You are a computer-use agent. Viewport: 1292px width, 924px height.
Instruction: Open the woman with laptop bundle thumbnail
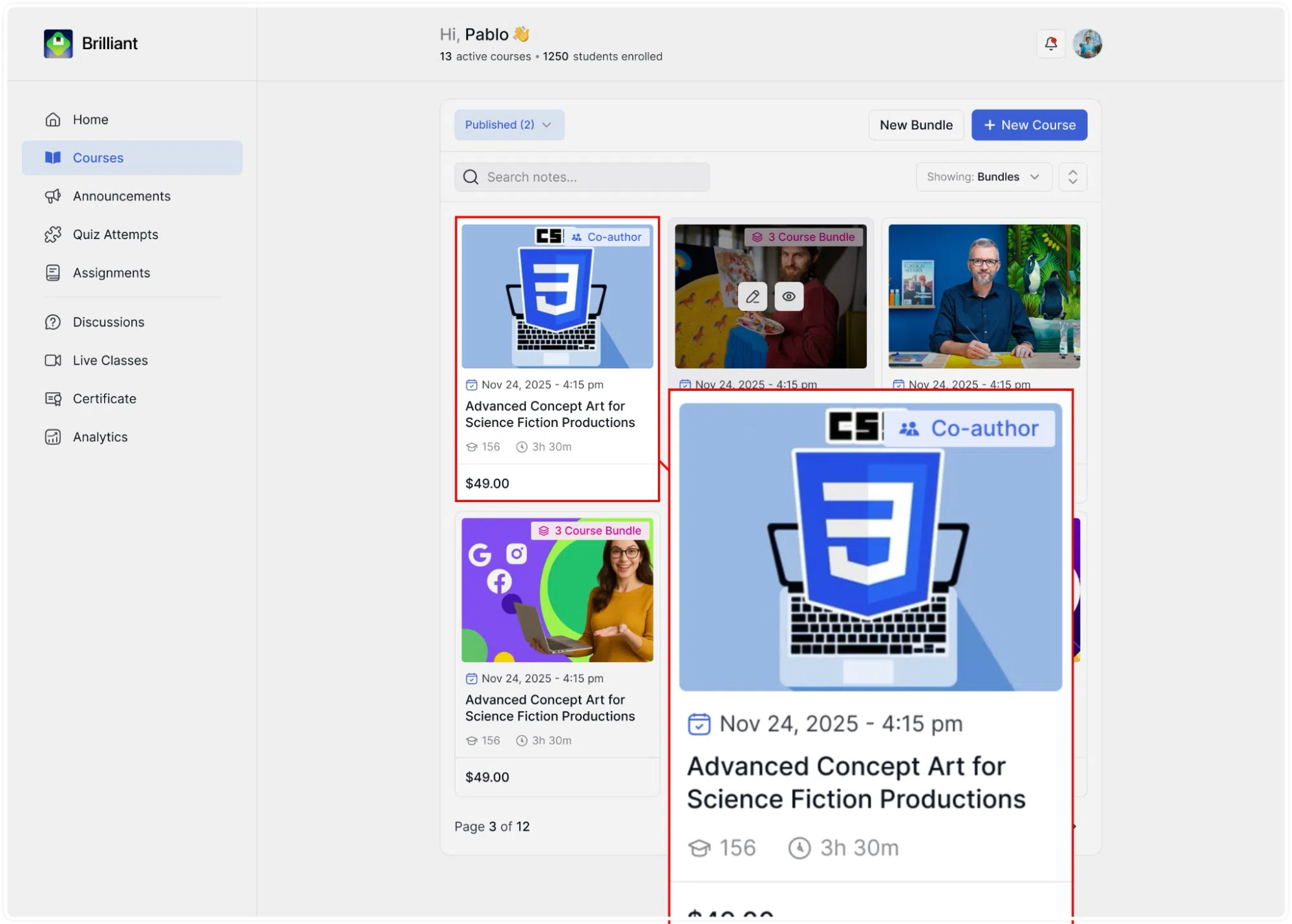pyautogui.click(x=557, y=590)
